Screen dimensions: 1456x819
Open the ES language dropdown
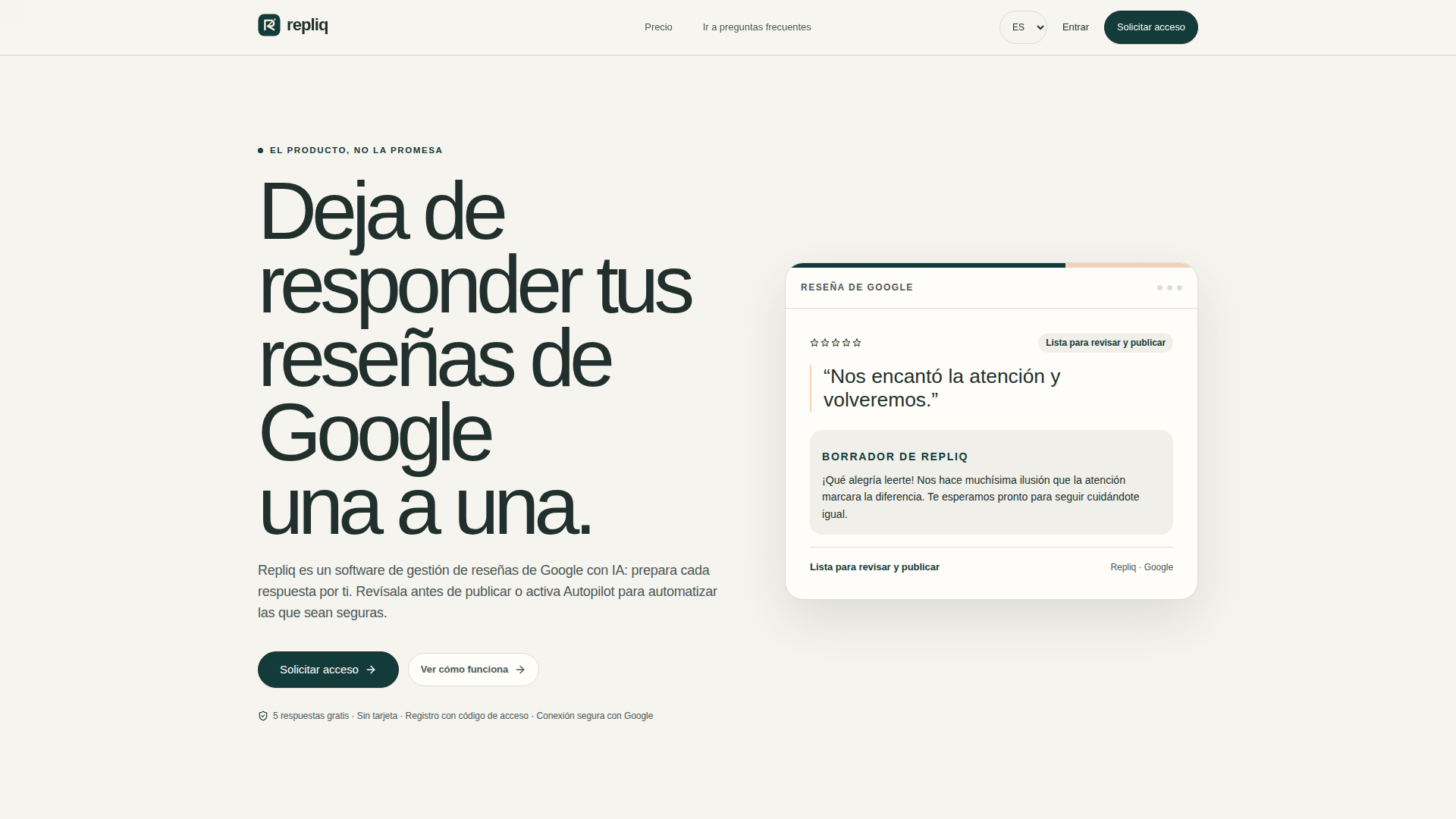(1023, 27)
